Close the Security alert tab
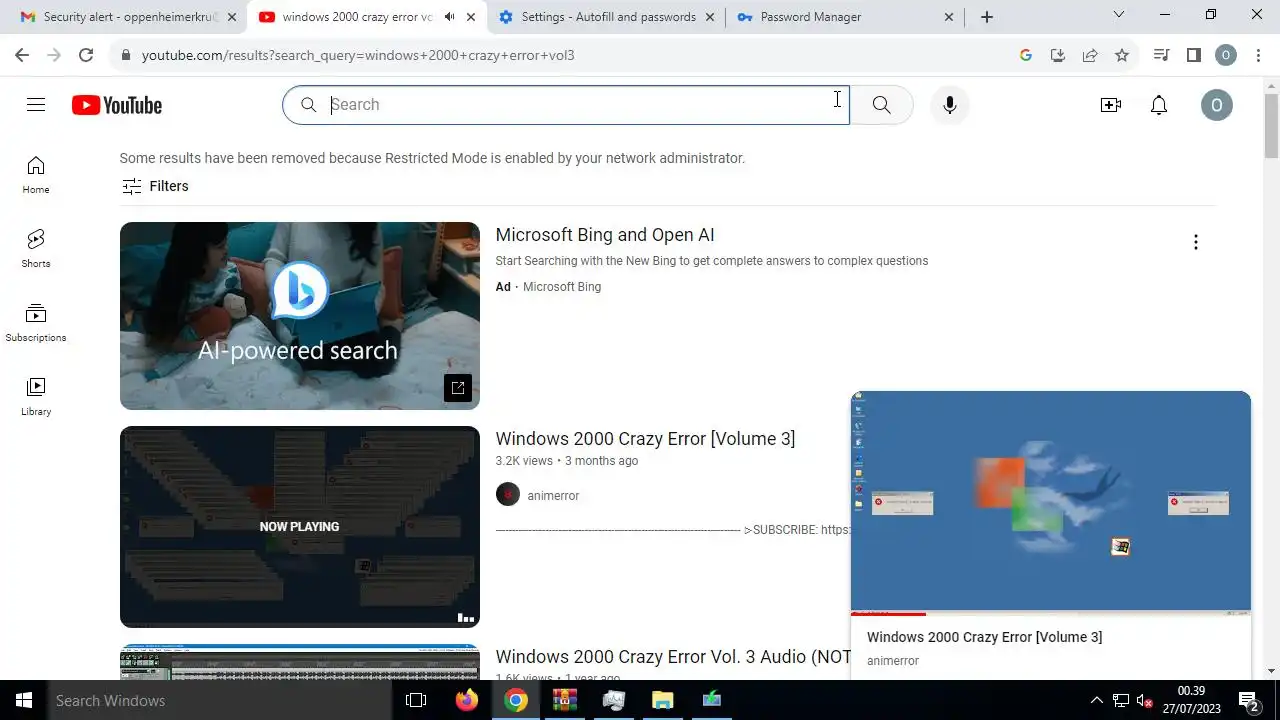This screenshot has height=720, width=1280. tap(231, 17)
